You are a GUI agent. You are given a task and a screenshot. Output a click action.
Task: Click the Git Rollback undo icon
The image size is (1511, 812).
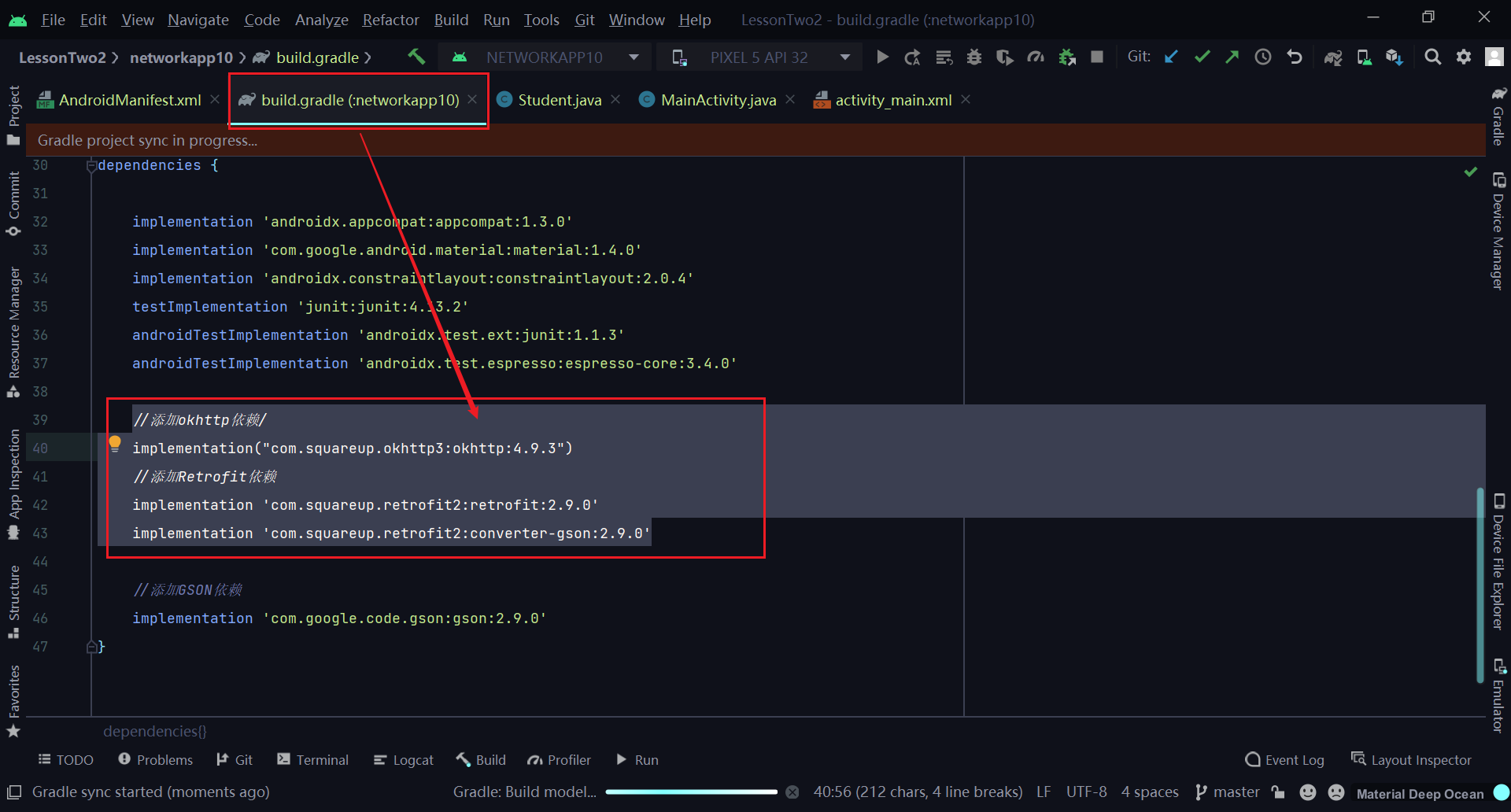[1295, 57]
